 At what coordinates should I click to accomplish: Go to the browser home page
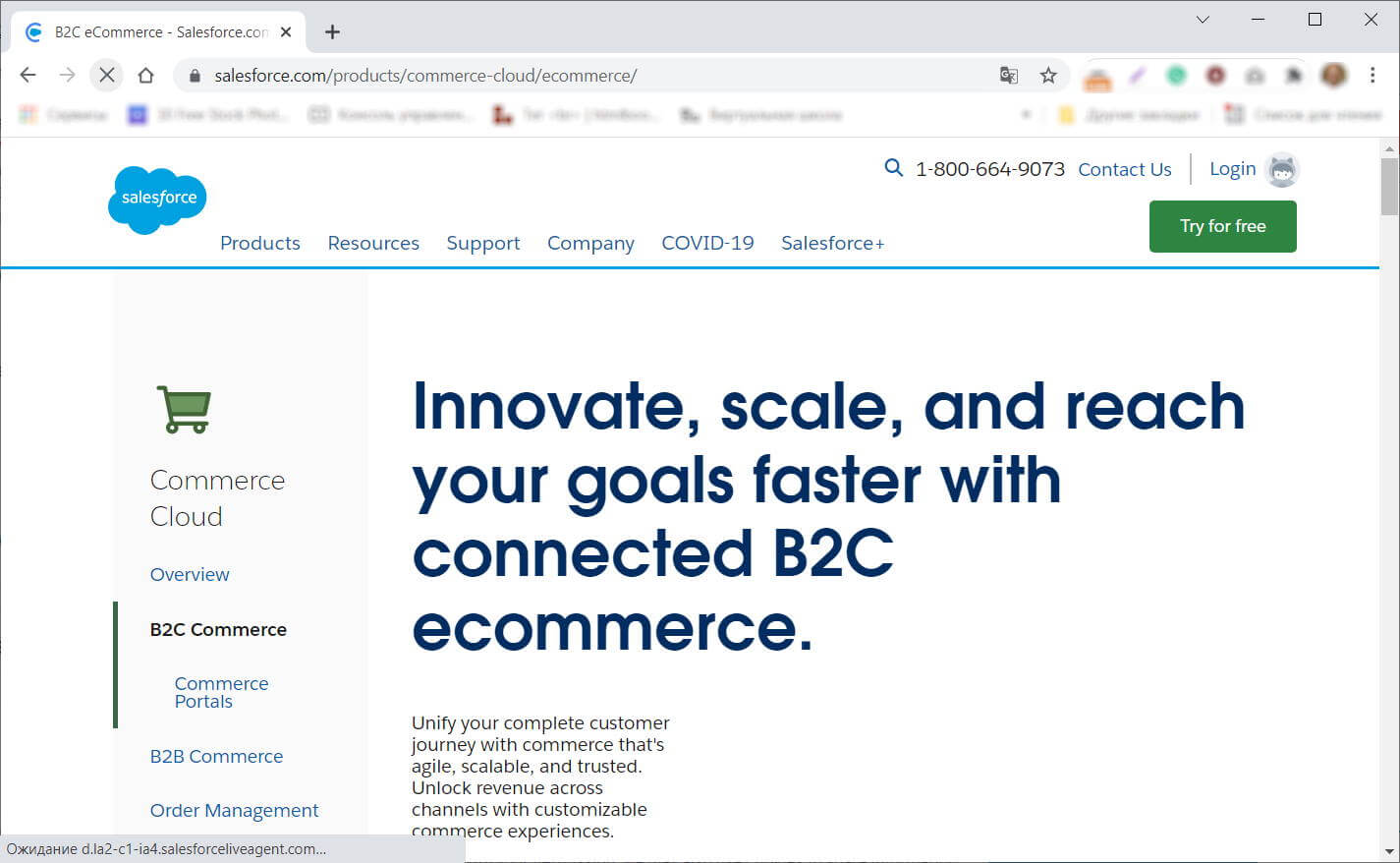145,75
